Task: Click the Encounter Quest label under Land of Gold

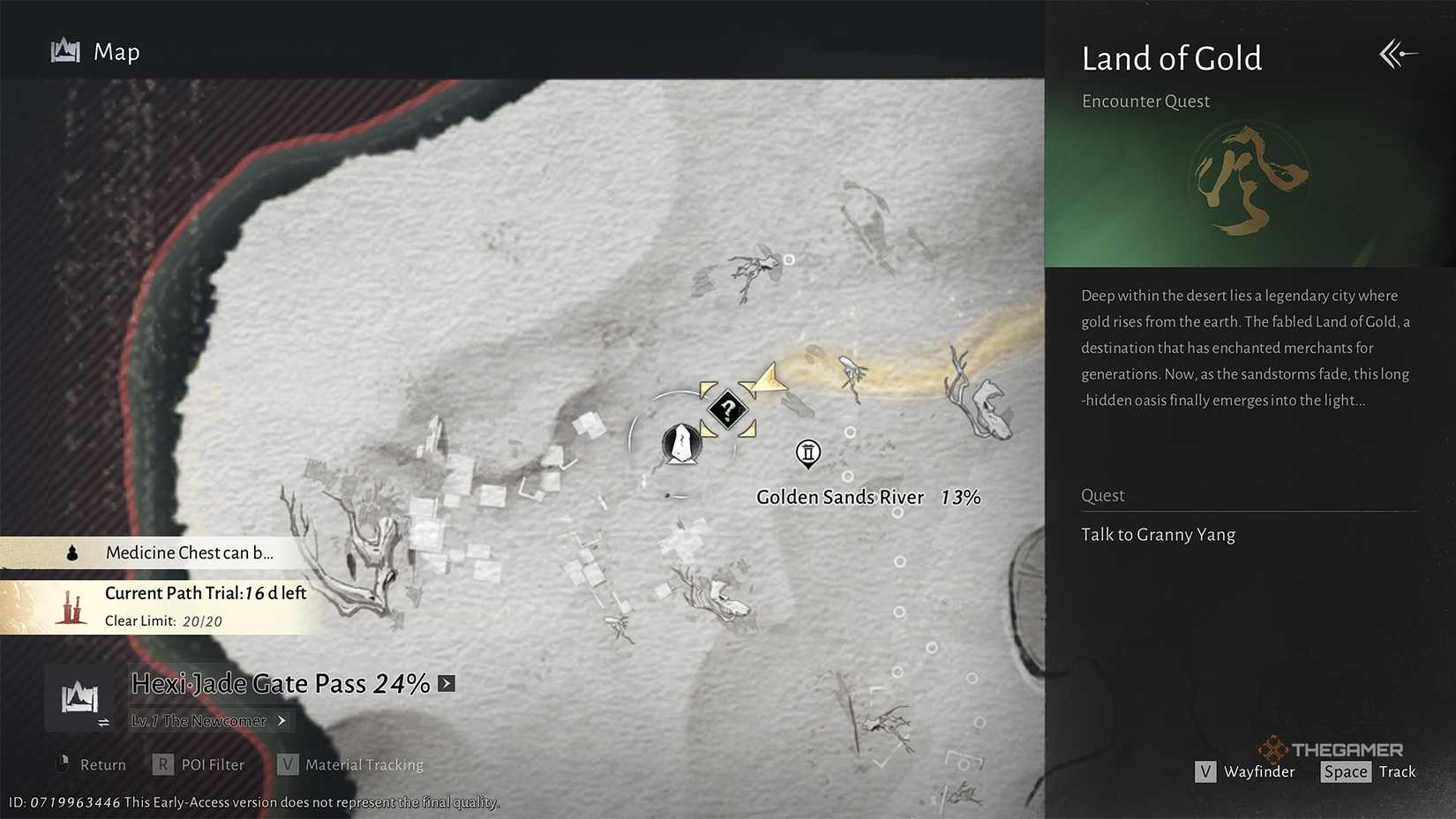Action: (1145, 101)
